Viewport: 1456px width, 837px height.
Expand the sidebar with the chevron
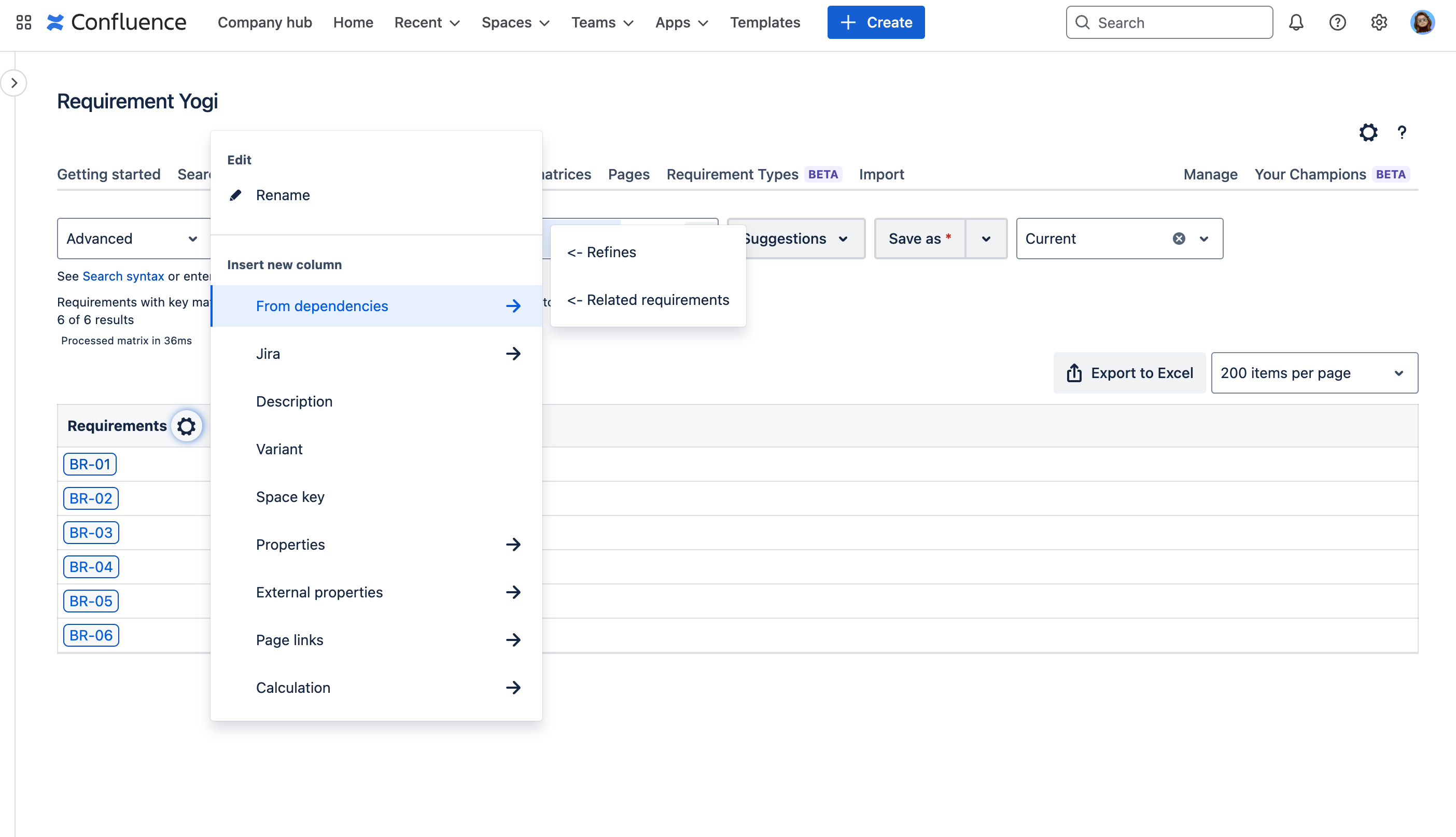coord(14,83)
